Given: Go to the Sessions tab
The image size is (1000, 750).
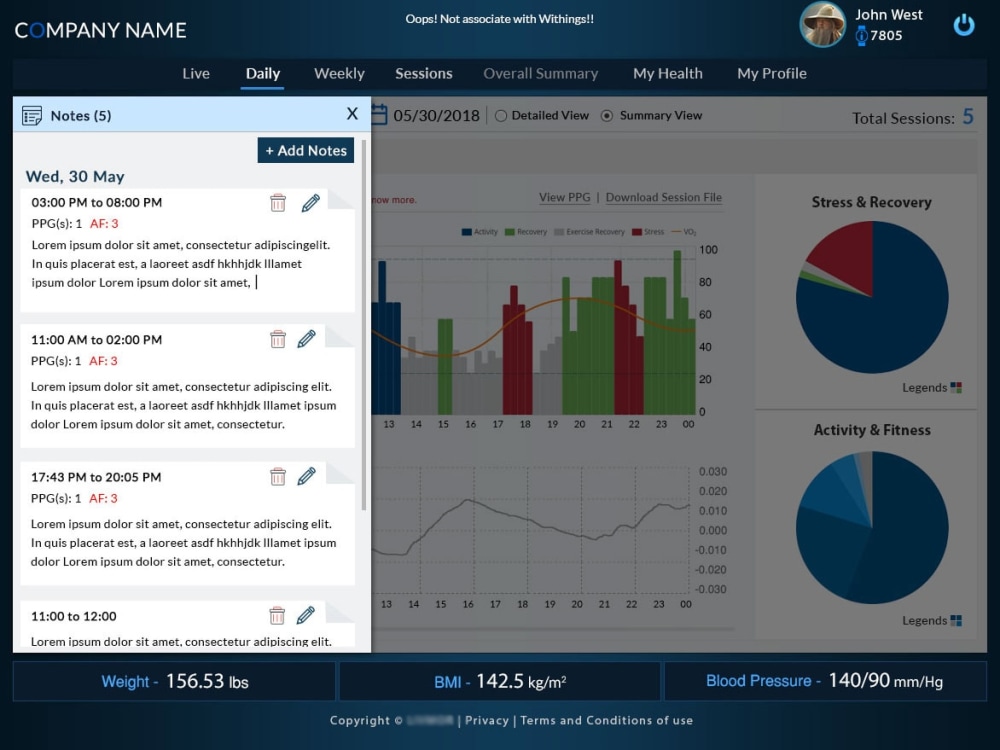Looking at the screenshot, I should click(423, 73).
